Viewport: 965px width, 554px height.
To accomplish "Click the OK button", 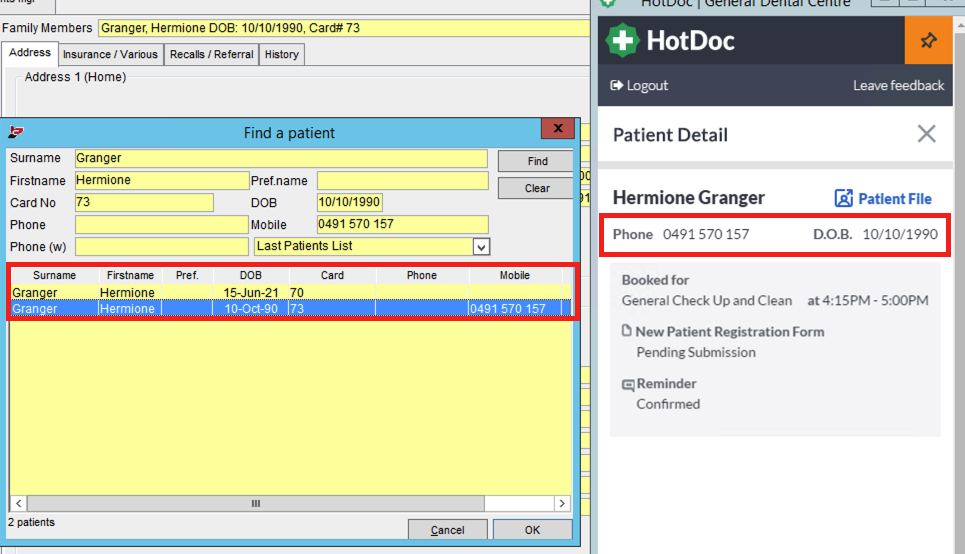I will (532, 530).
